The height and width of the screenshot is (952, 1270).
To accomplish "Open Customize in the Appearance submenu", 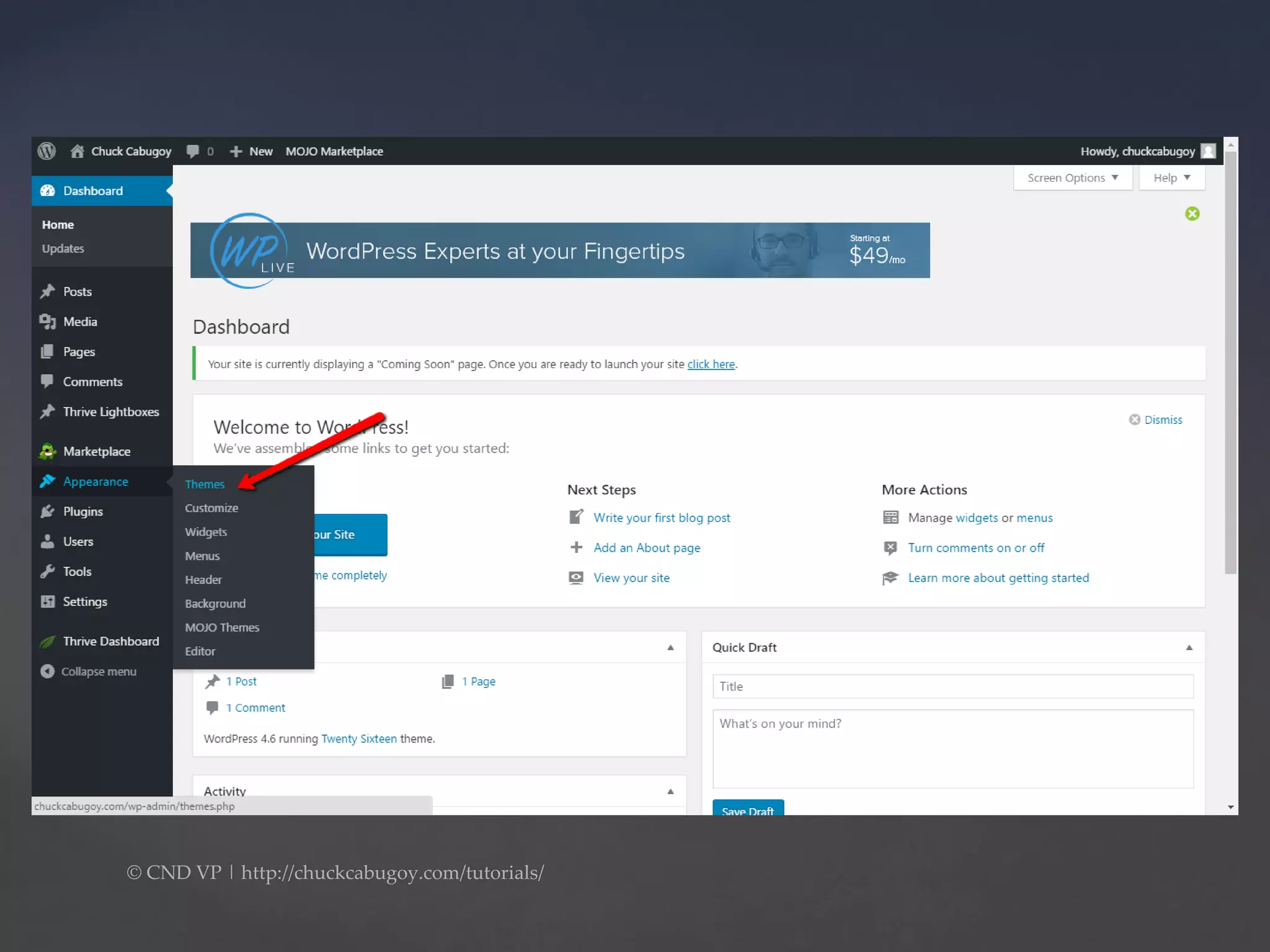I will click(x=211, y=508).
